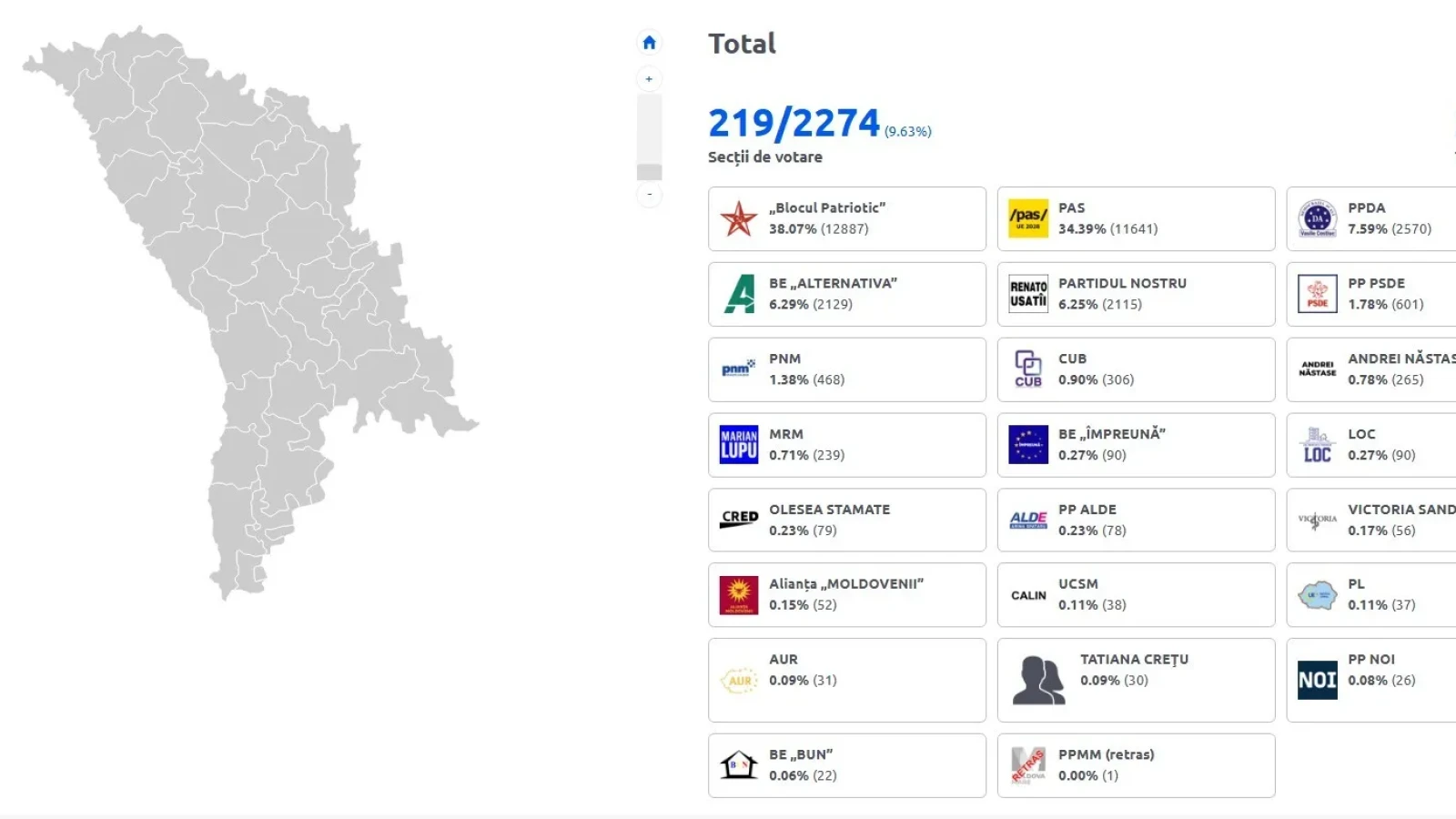
Task: Zoom out the map with minus button
Action: tap(649, 194)
